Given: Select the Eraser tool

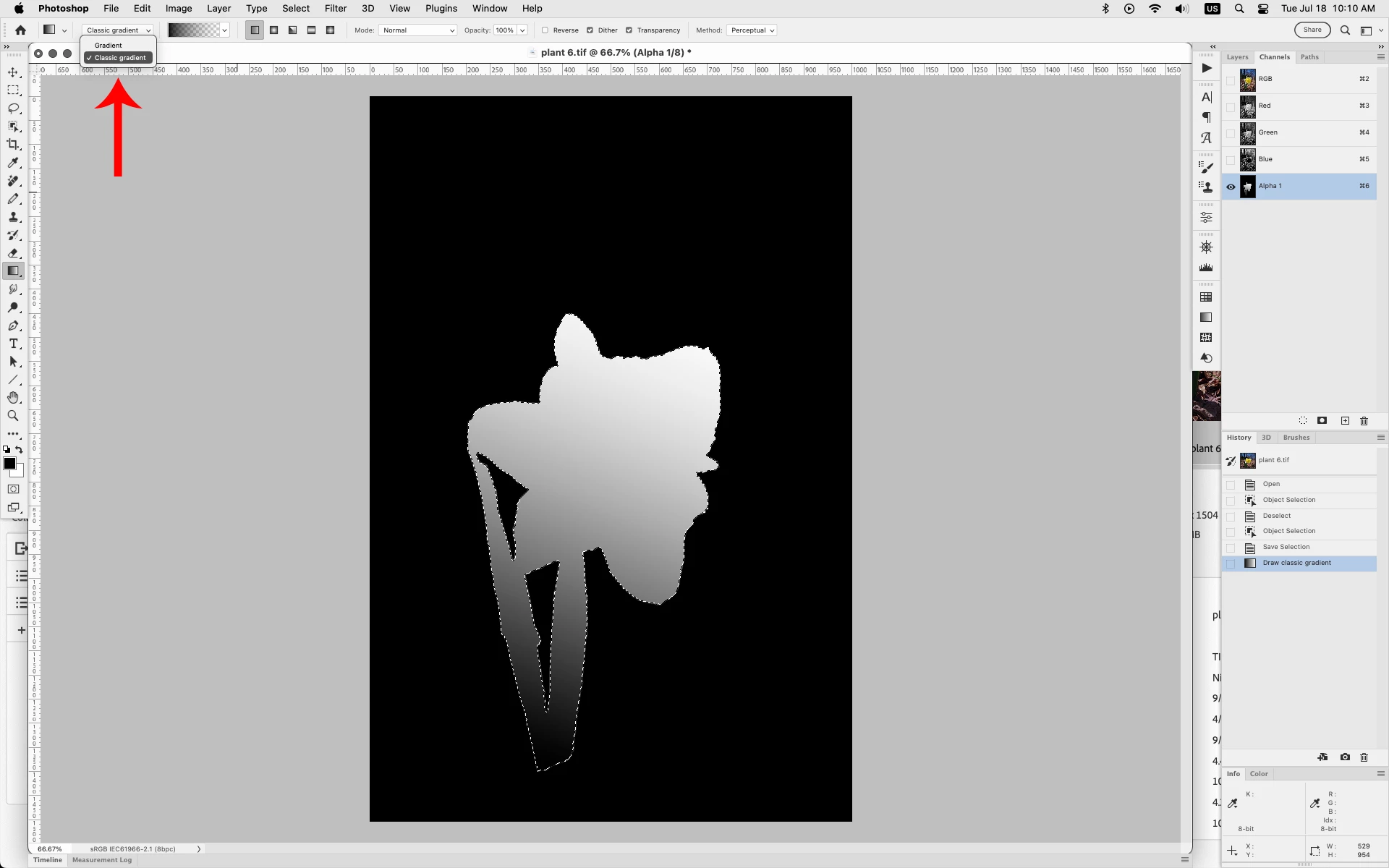Looking at the screenshot, I should tap(13, 253).
